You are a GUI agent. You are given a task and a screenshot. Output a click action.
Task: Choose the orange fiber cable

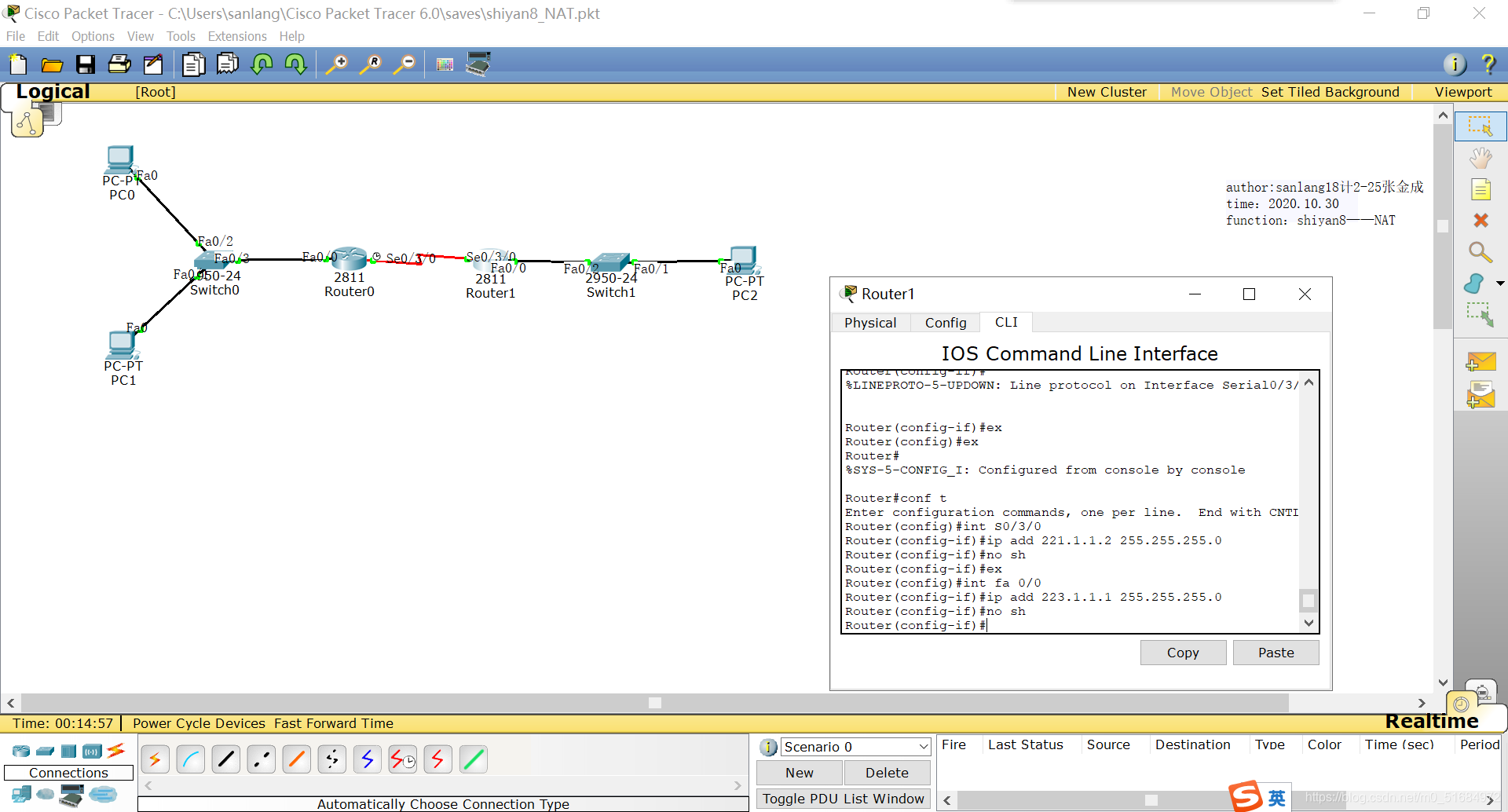click(x=297, y=759)
